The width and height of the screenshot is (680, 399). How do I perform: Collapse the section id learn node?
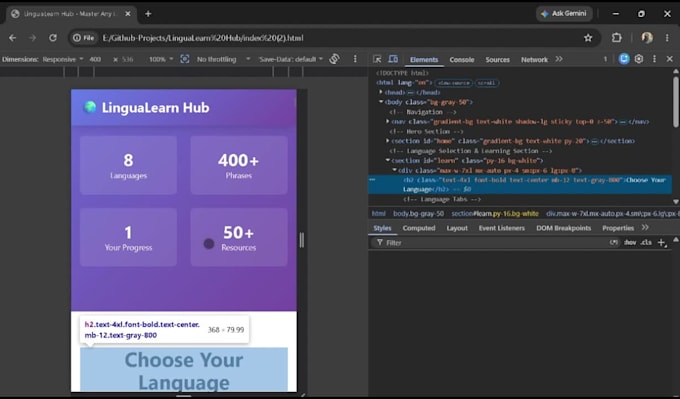tap(388, 160)
